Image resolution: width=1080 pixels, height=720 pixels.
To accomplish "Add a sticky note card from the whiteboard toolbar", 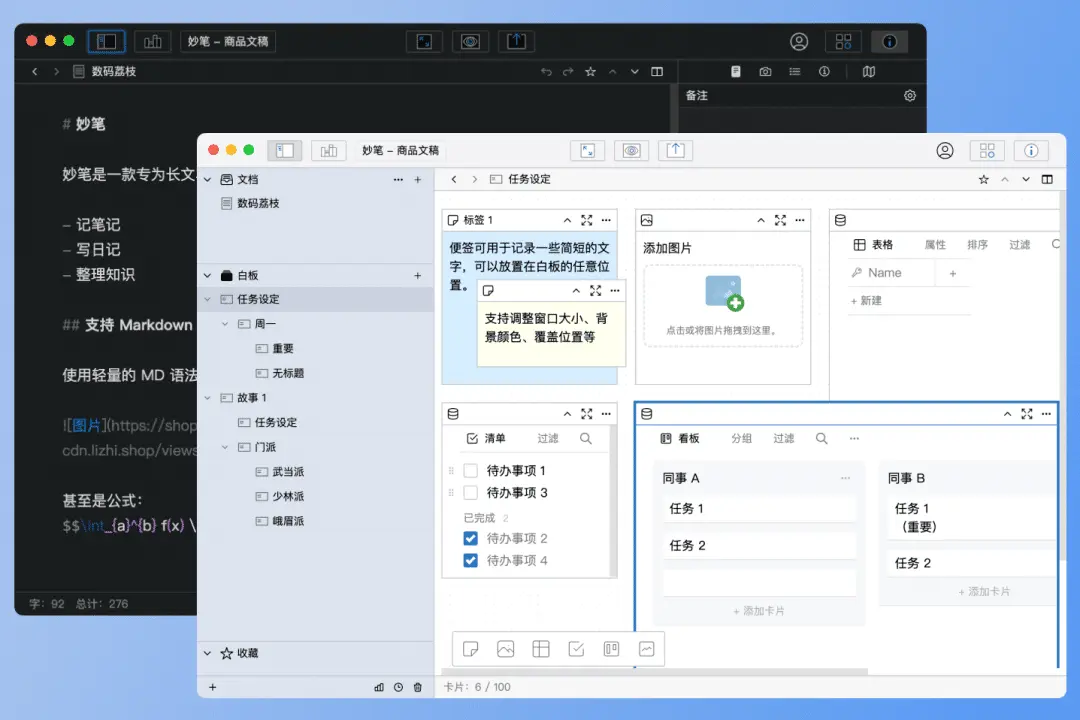I will (x=470, y=649).
